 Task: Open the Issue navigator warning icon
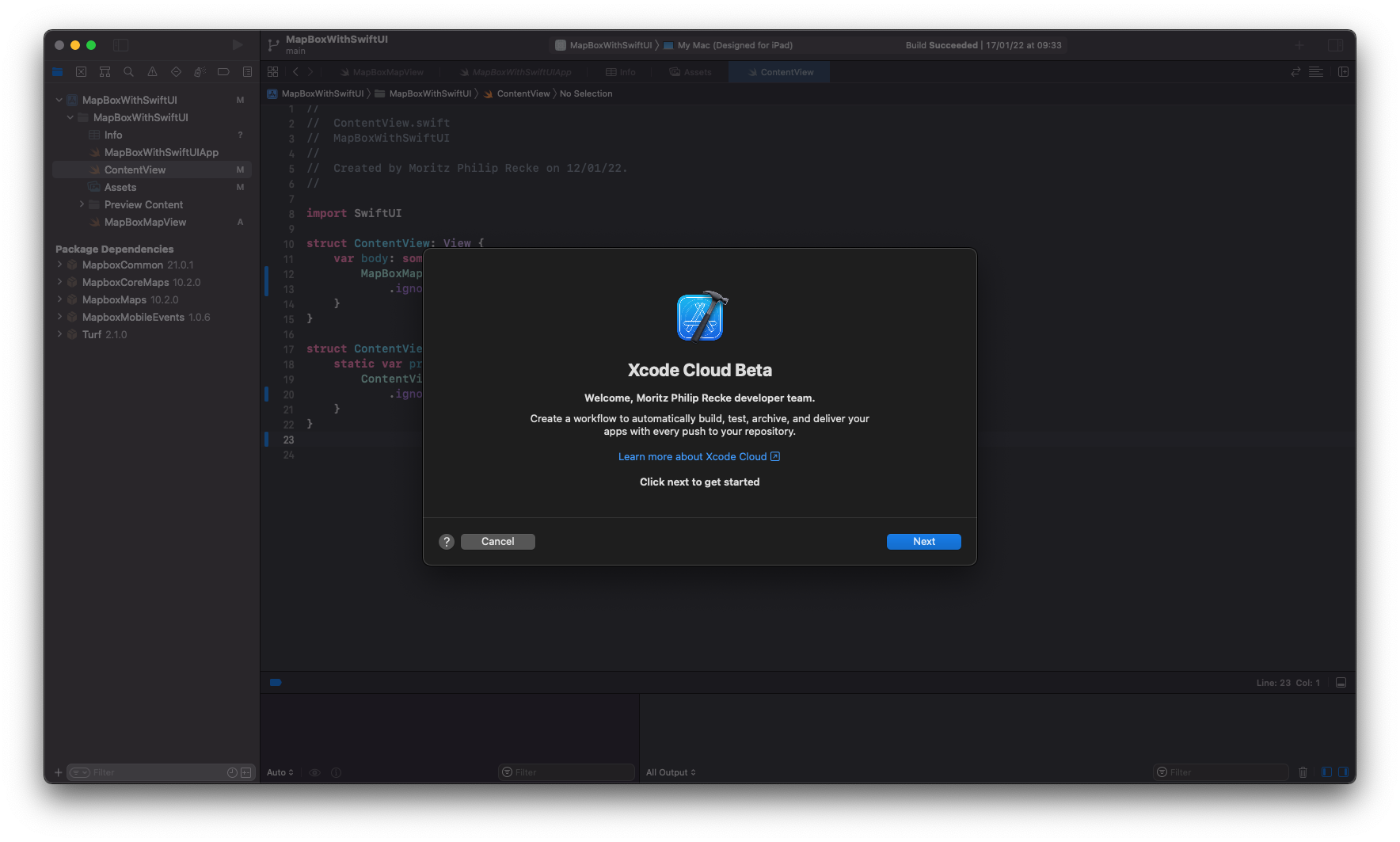(152, 72)
